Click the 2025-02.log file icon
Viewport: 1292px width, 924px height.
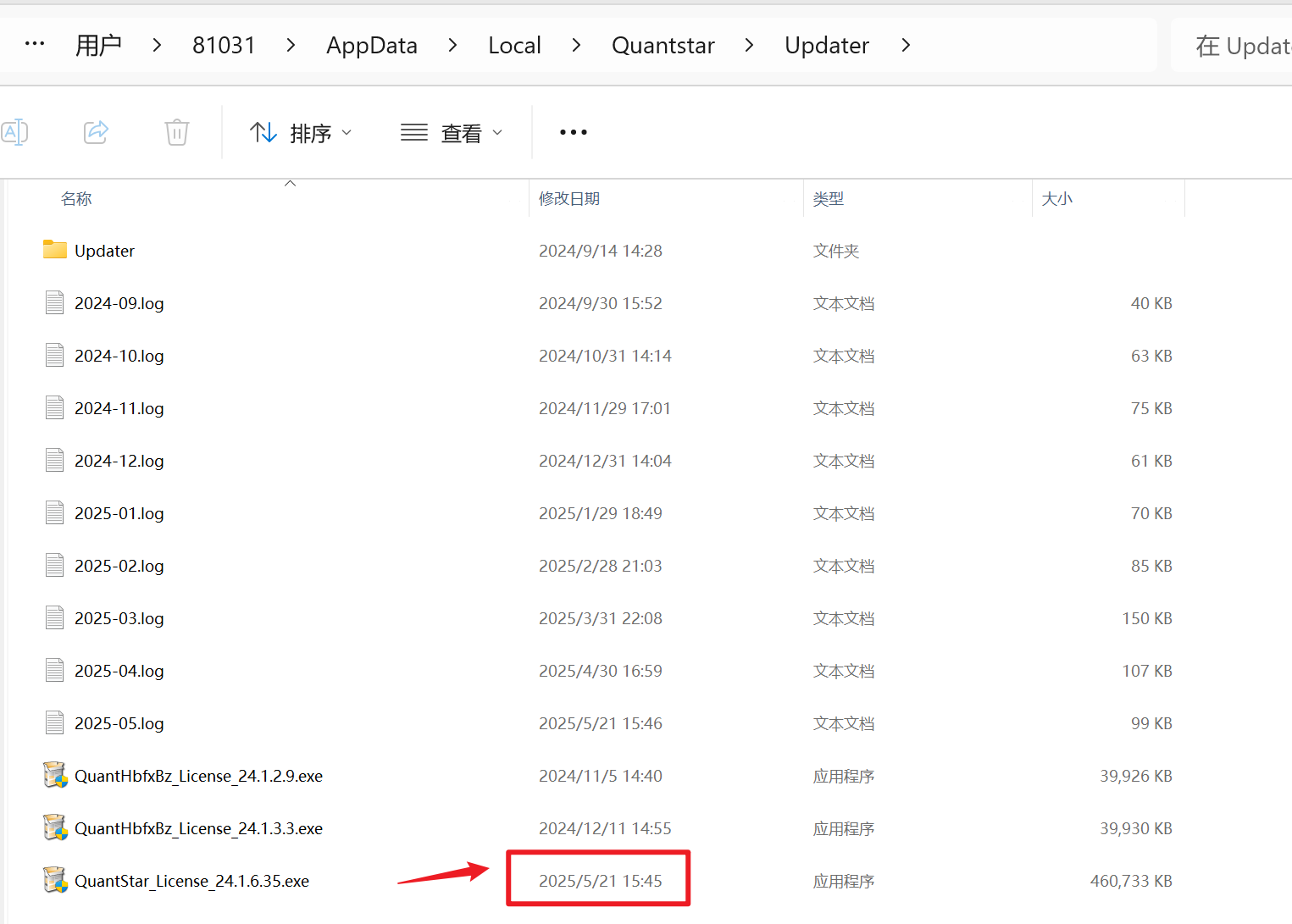(54, 565)
